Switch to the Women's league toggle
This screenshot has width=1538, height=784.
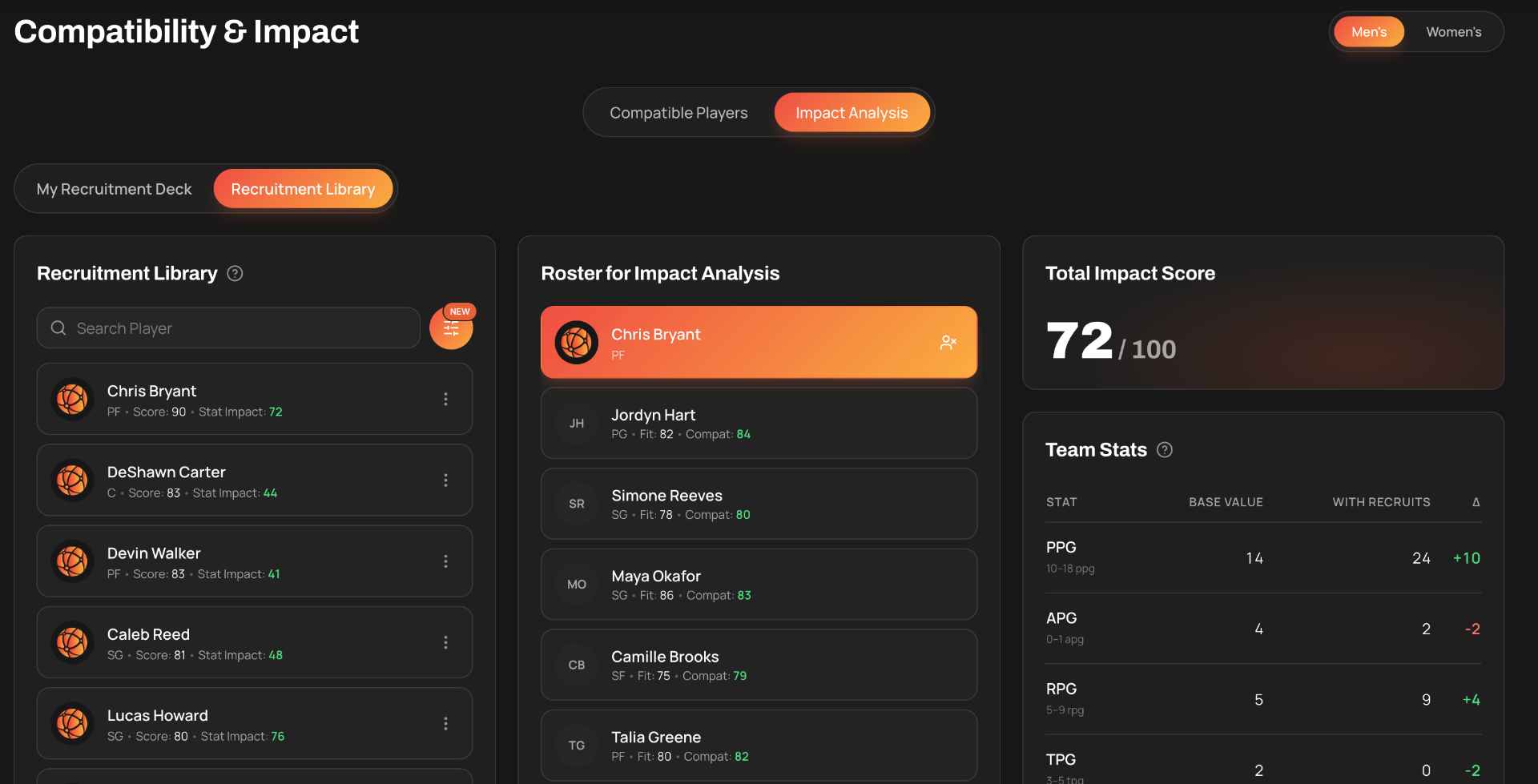pyautogui.click(x=1454, y=32)
